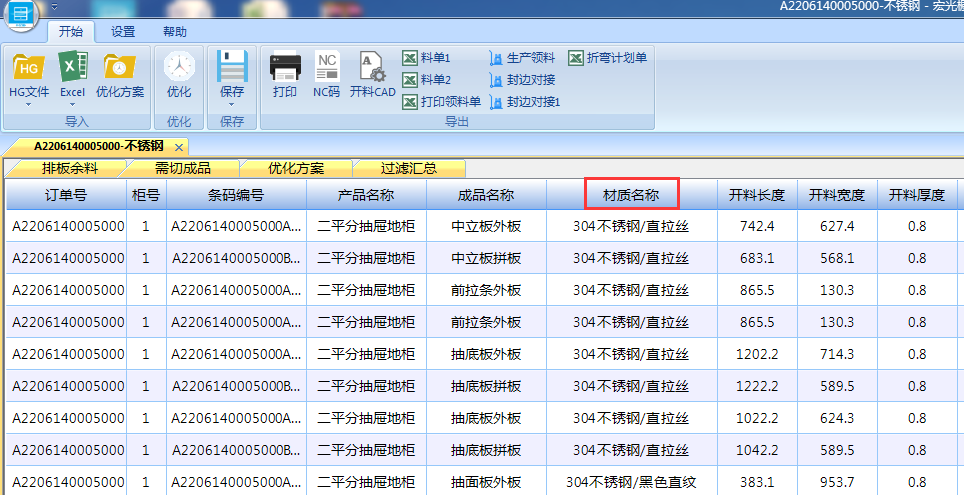
Task: Click the 封边对接 export item
Action: (x=523, y=80)
